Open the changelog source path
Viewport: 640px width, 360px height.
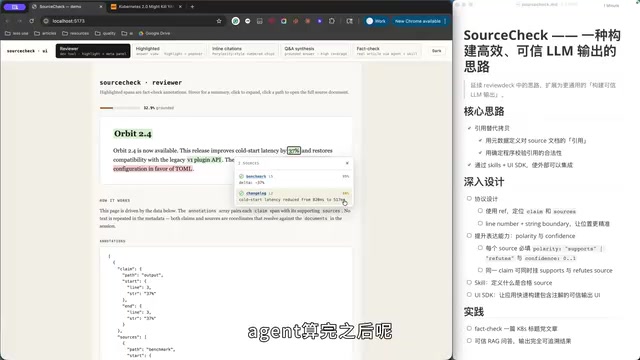pos(256,193)
